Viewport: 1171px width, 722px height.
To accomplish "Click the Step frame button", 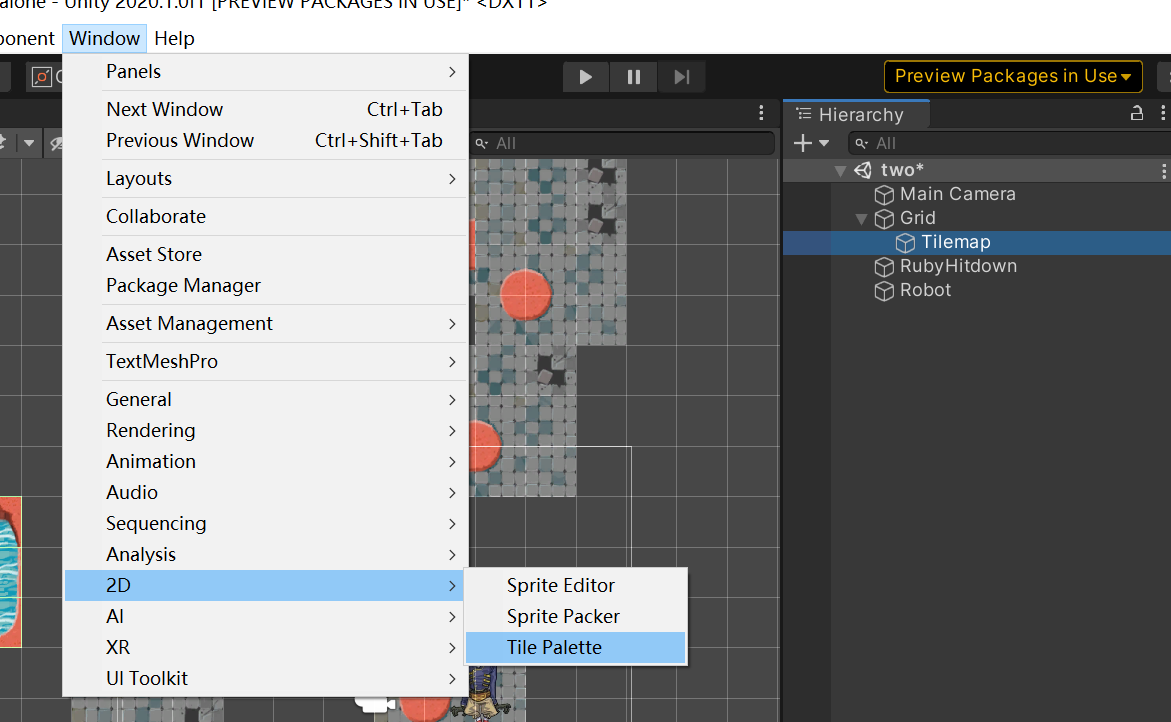I will (x=681, y=77).
